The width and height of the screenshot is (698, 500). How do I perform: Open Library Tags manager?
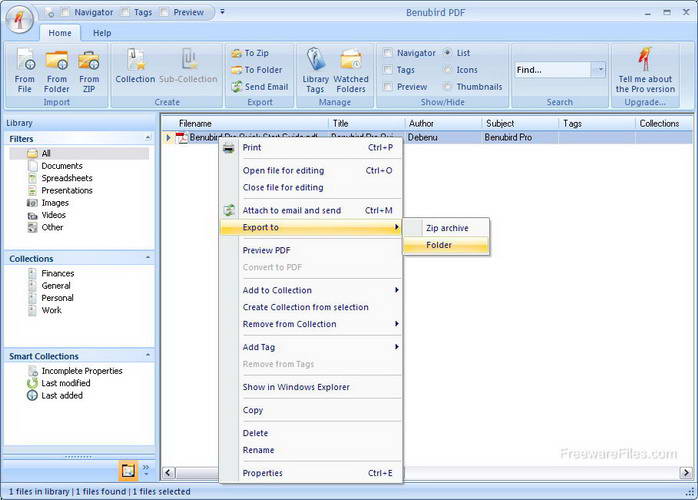(316, 71)
